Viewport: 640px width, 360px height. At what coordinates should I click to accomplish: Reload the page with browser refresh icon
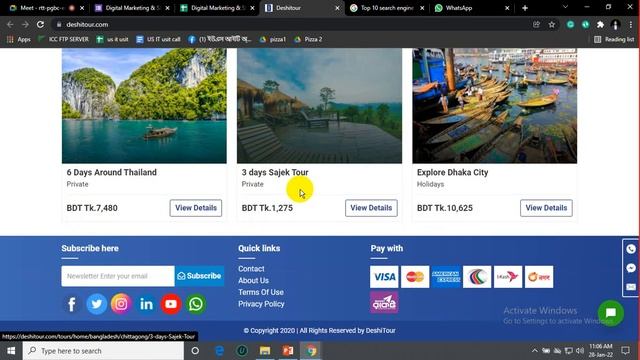click(40, 24)
